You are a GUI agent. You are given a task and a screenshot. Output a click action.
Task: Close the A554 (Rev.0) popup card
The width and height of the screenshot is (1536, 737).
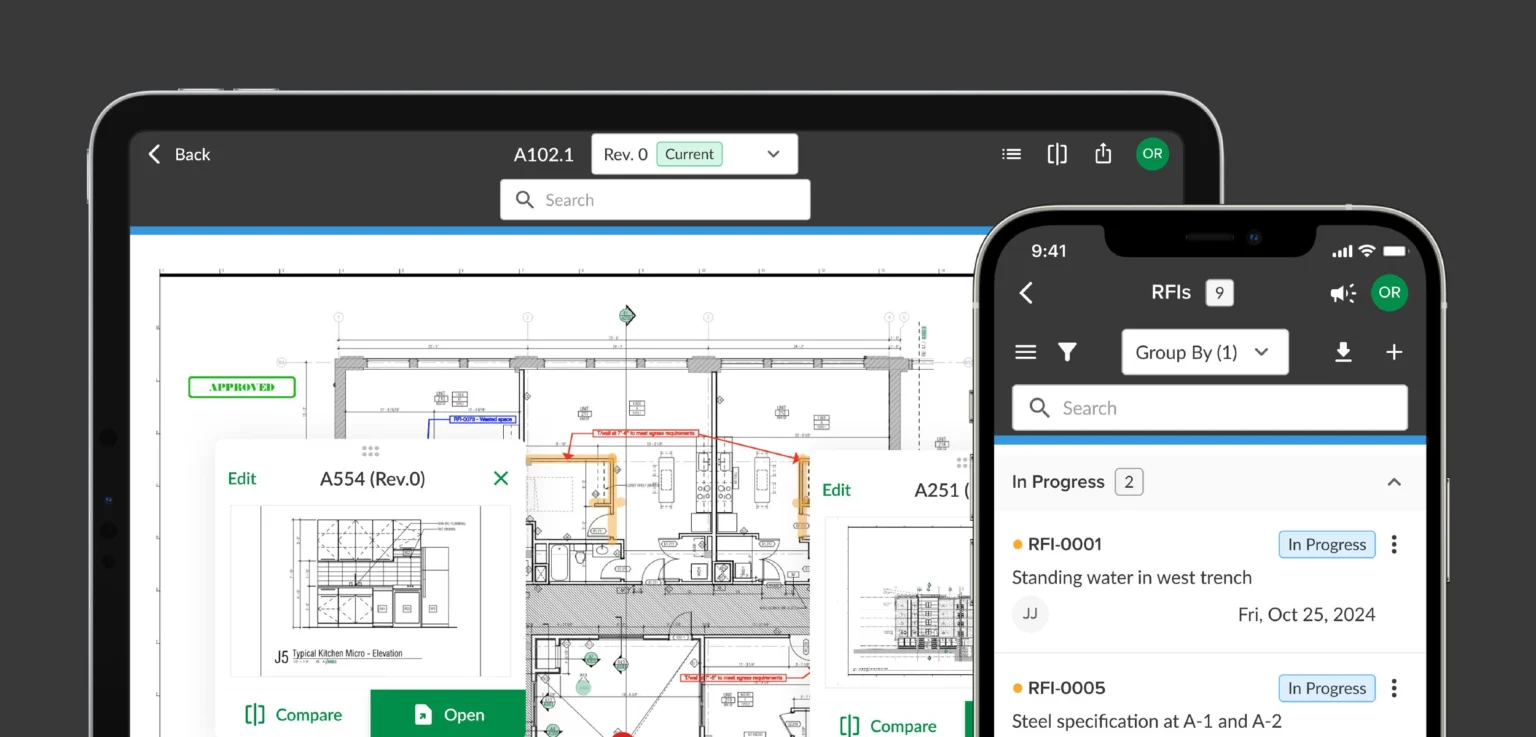point(501,478)
